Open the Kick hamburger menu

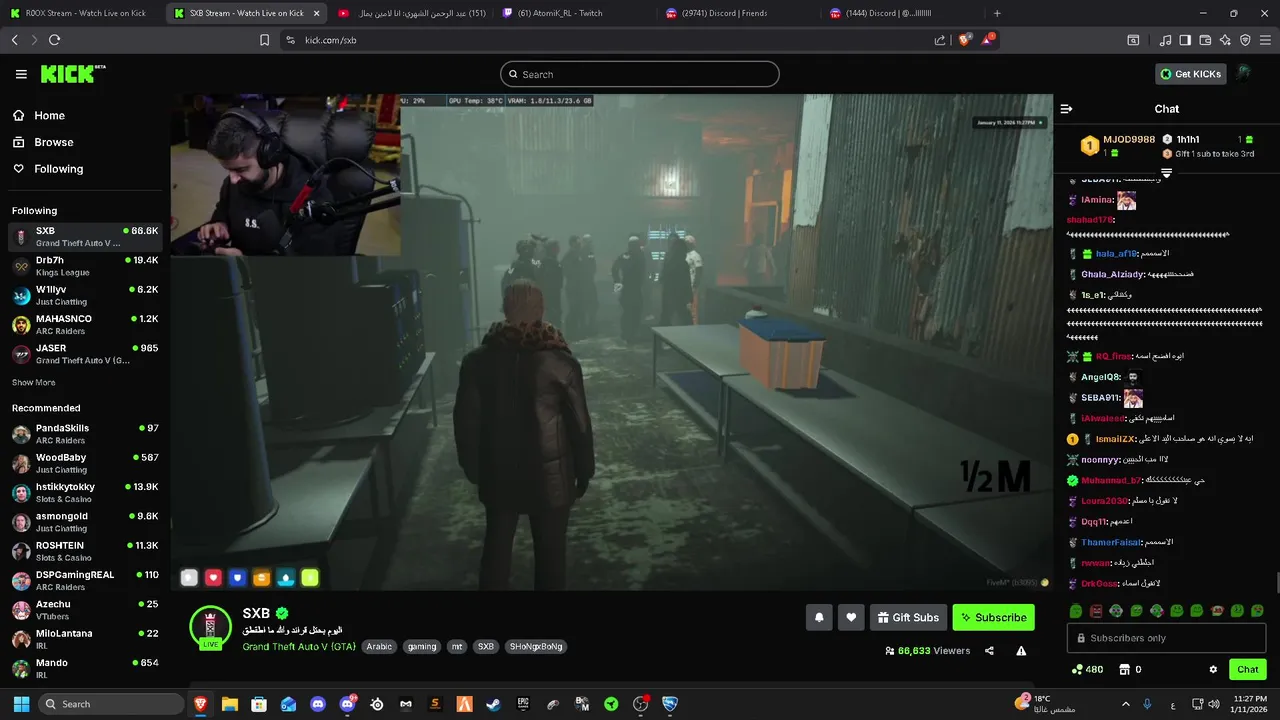pos(21,74)
